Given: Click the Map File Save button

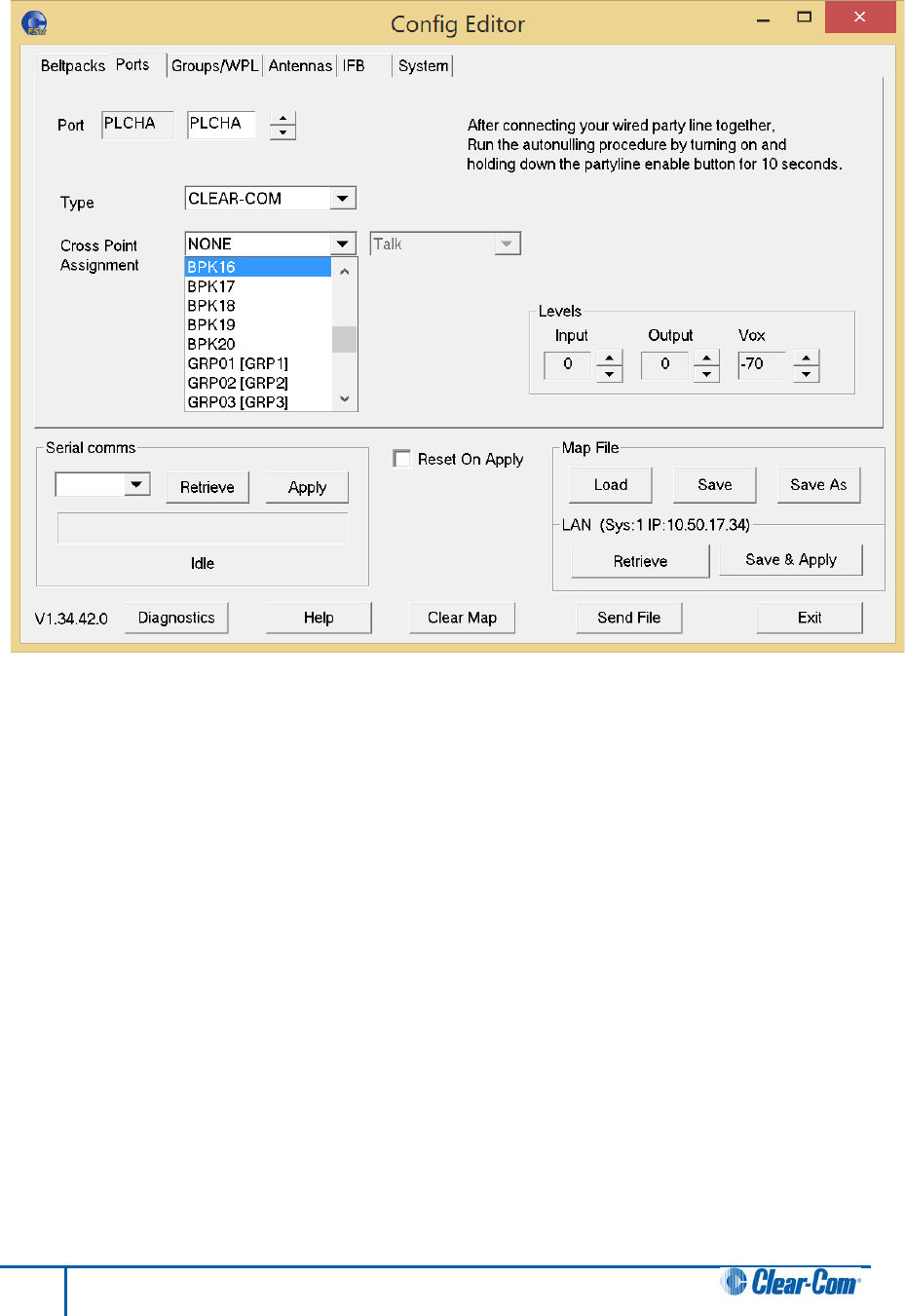Looking at the screenshot, I should tap(715, 484).
